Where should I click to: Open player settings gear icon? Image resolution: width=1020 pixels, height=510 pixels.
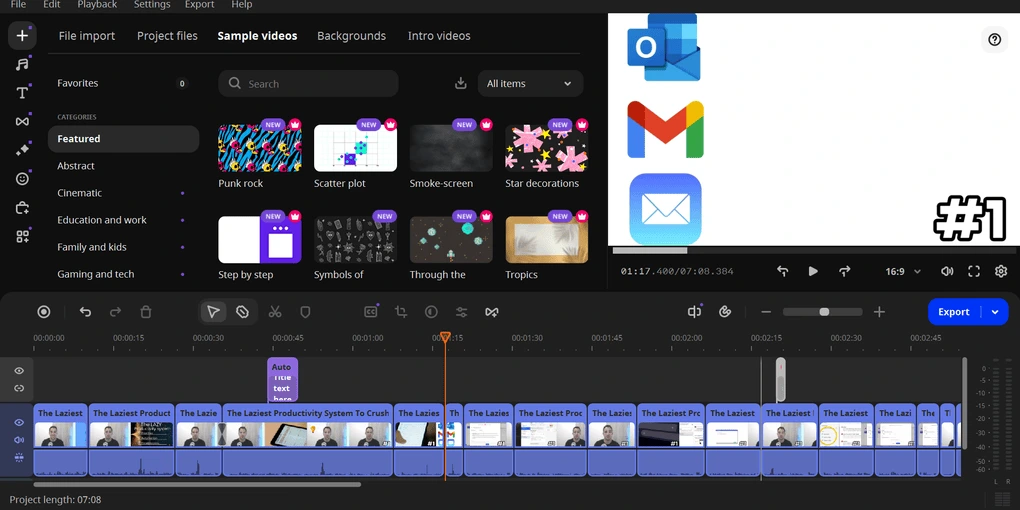coord(1001,271)
